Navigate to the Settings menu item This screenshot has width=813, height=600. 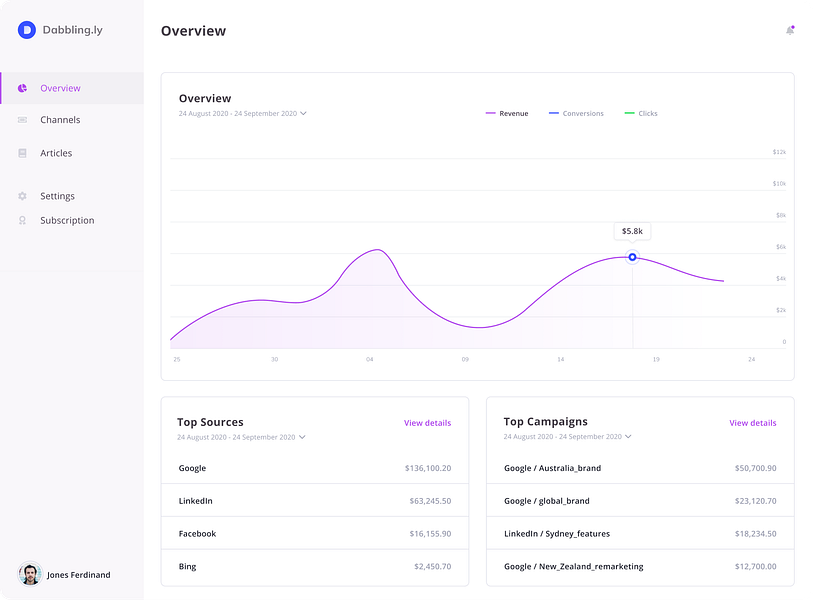(72, 196)
